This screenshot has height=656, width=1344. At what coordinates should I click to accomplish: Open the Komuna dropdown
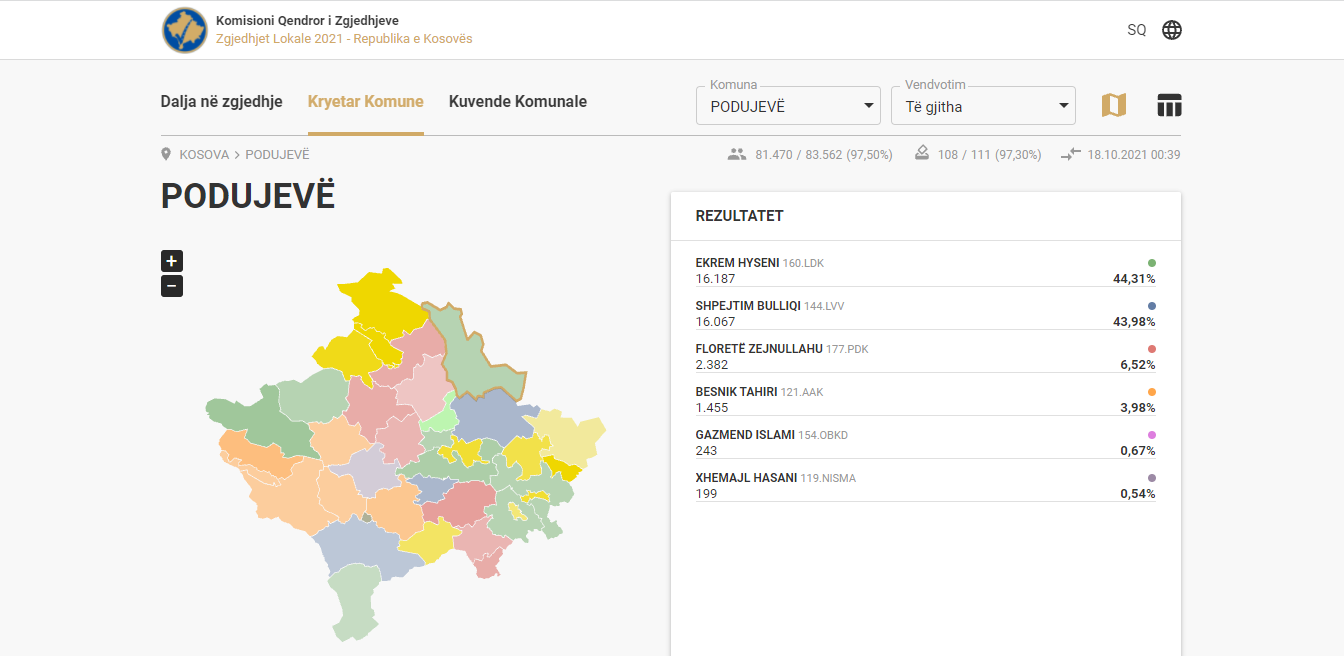tap(788, 106)
